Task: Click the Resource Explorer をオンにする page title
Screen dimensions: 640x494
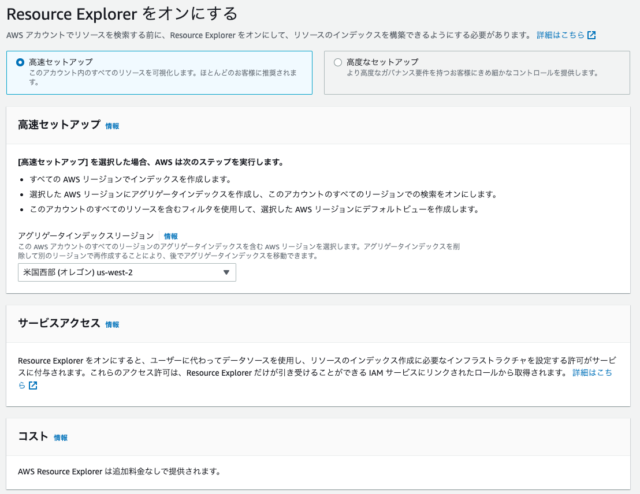Action: tap(122, 14)
